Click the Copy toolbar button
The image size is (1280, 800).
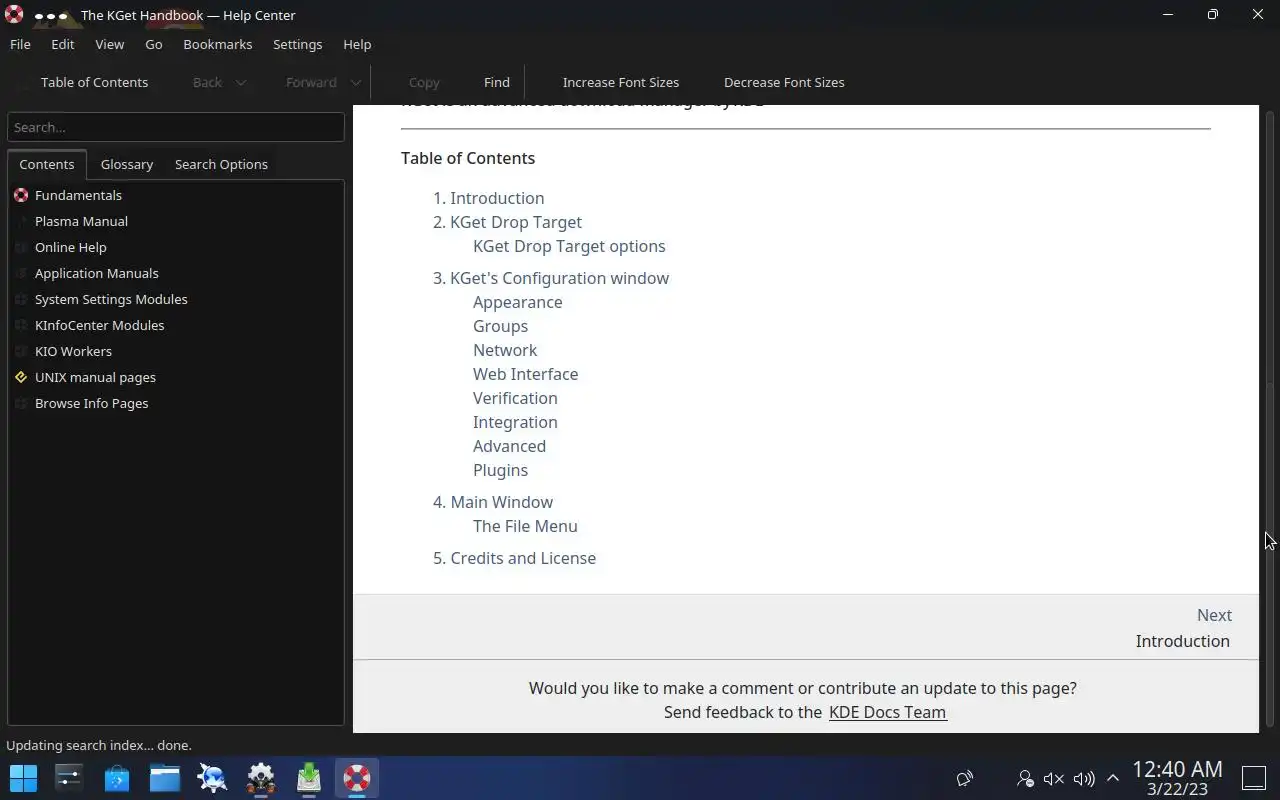click(x=424, y=82)
